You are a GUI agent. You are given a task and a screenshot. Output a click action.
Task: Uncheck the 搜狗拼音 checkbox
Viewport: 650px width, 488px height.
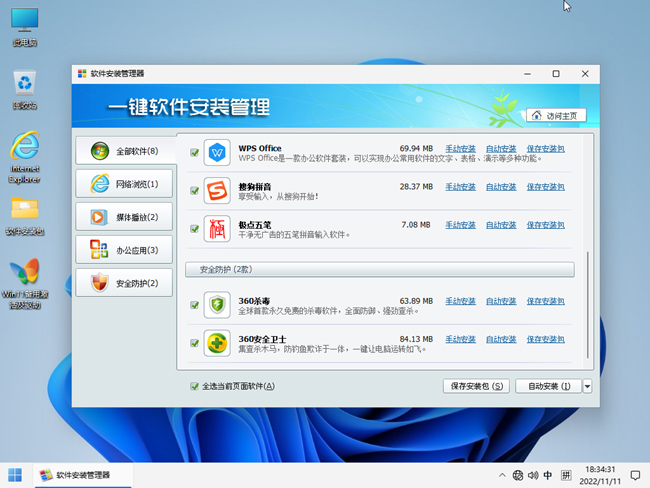point(194,191)
